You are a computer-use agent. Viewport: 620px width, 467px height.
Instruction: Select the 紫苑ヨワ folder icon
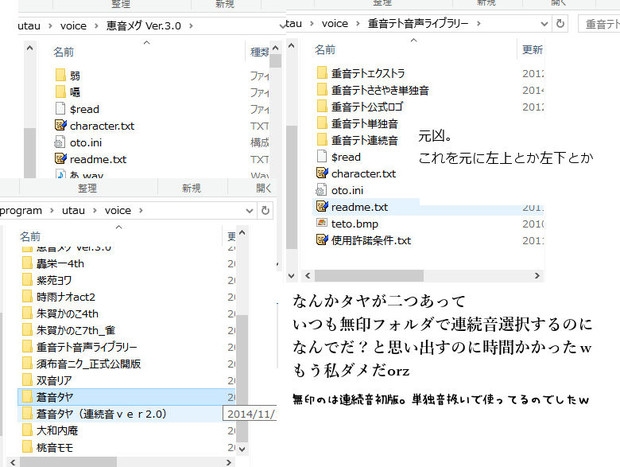click(27, 280)
